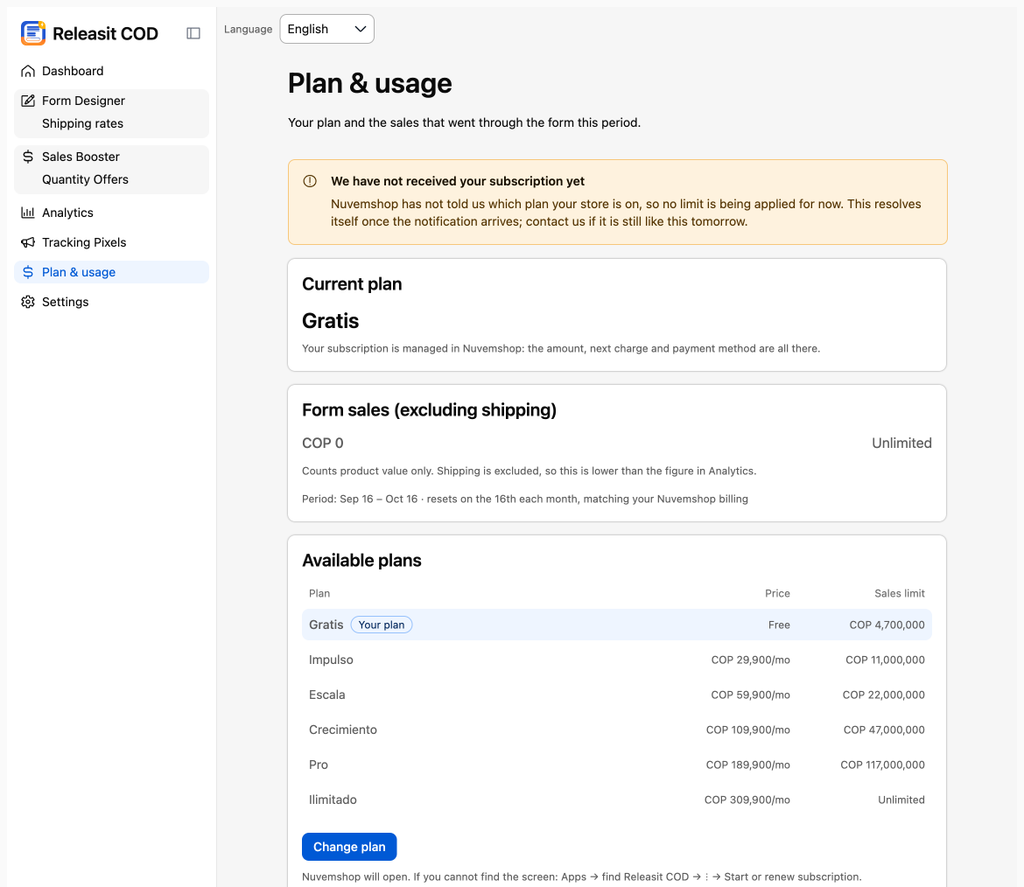
Task: Collapse the sidebar with the panel icon
Action: (x=193, y=33)
